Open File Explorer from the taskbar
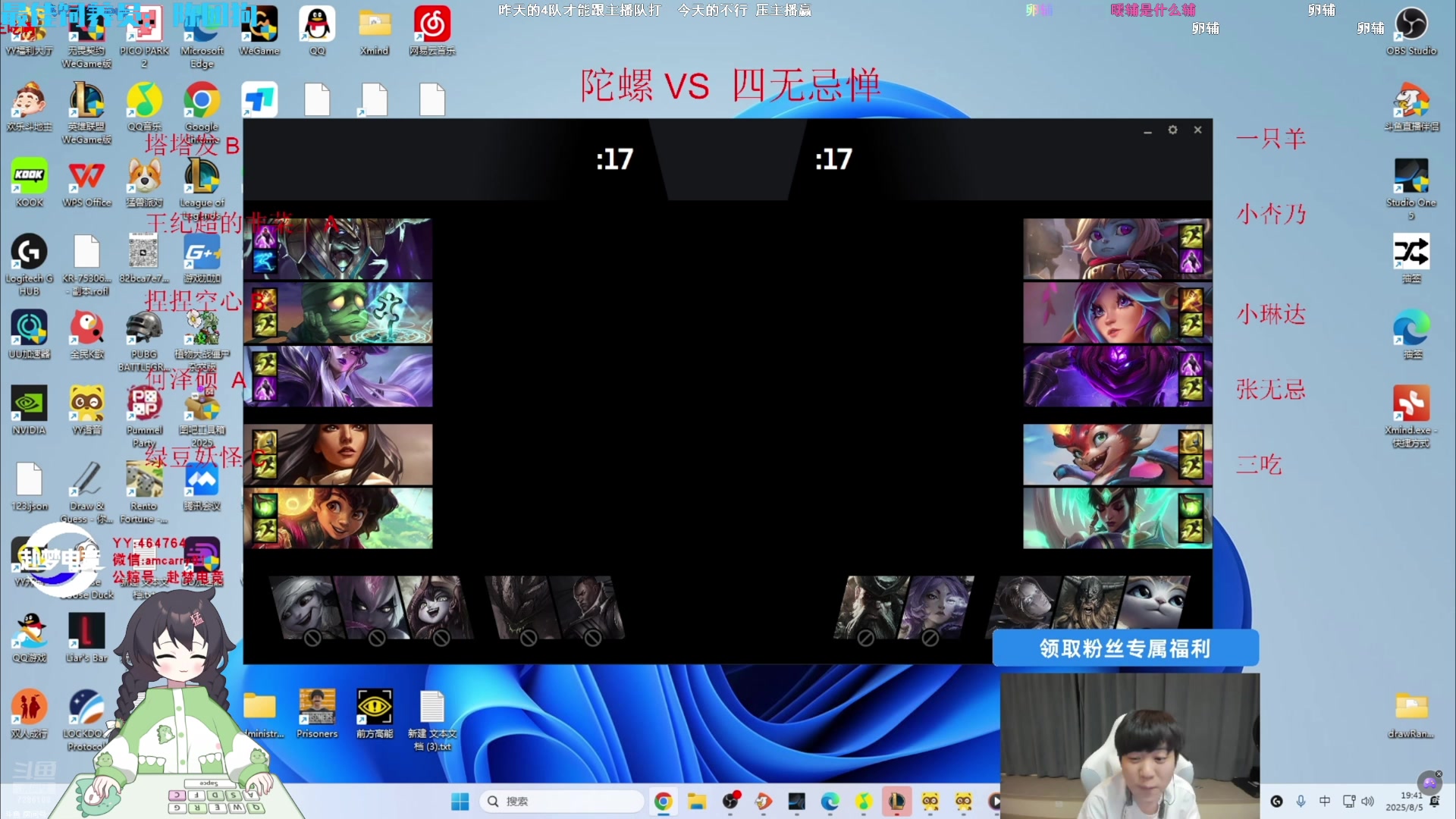Screen dimensions: 1456x819 696,802
